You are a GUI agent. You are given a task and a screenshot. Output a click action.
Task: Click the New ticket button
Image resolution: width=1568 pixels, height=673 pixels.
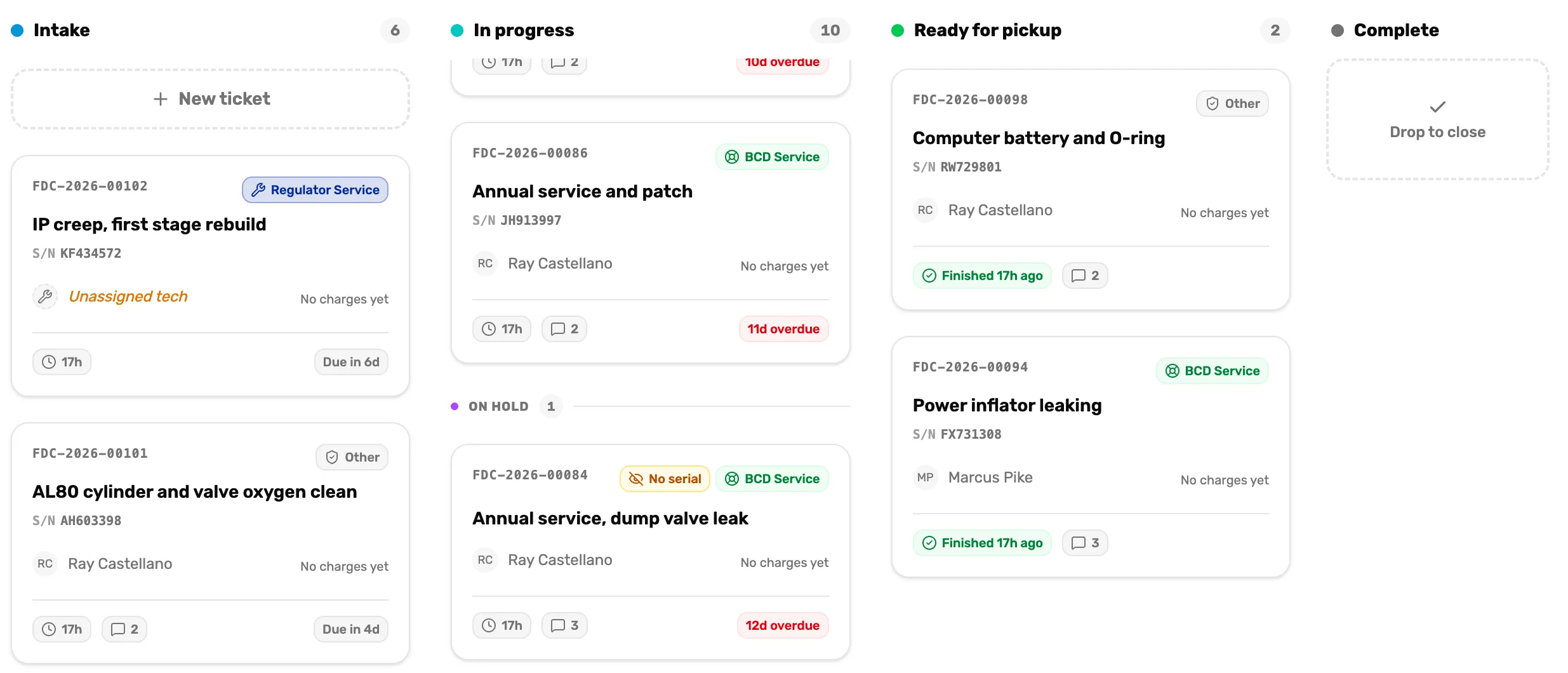tap(210, 99)
